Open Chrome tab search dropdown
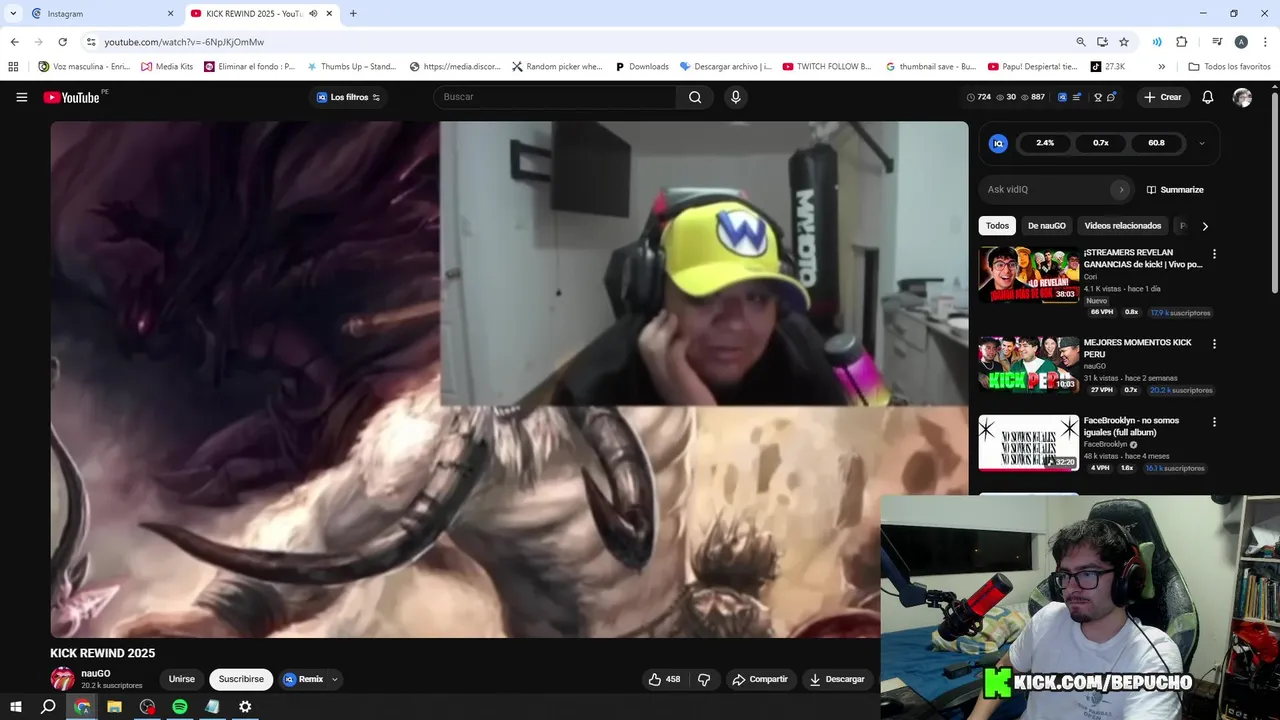 [x=13, y=14]
